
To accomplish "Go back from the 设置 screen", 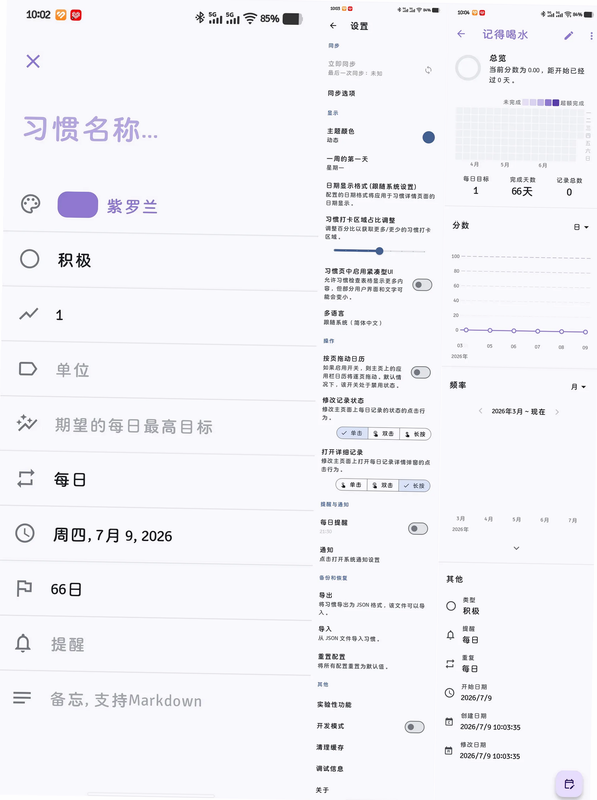I will [x=333, y=26].
